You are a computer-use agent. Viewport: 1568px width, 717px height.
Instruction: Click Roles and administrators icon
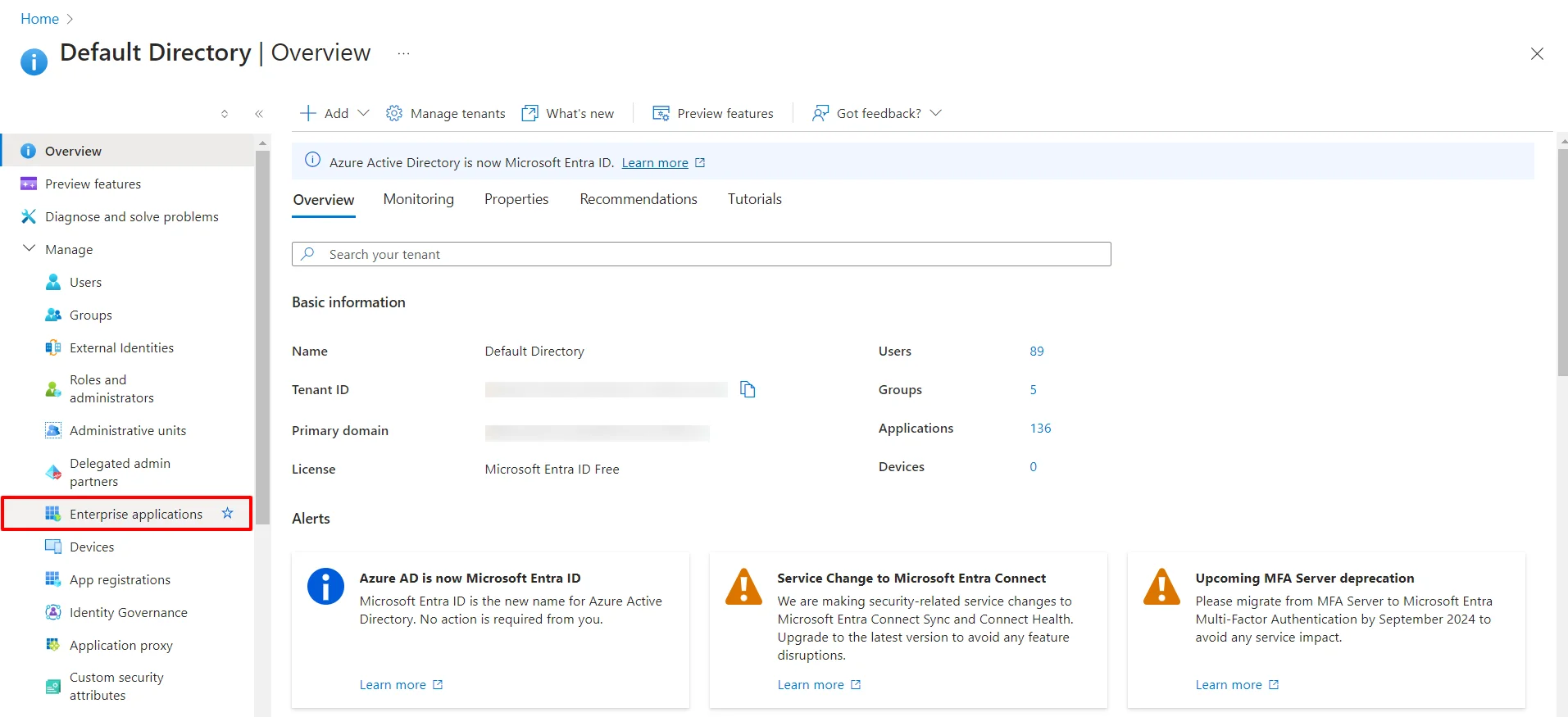[x=53, y=388]
